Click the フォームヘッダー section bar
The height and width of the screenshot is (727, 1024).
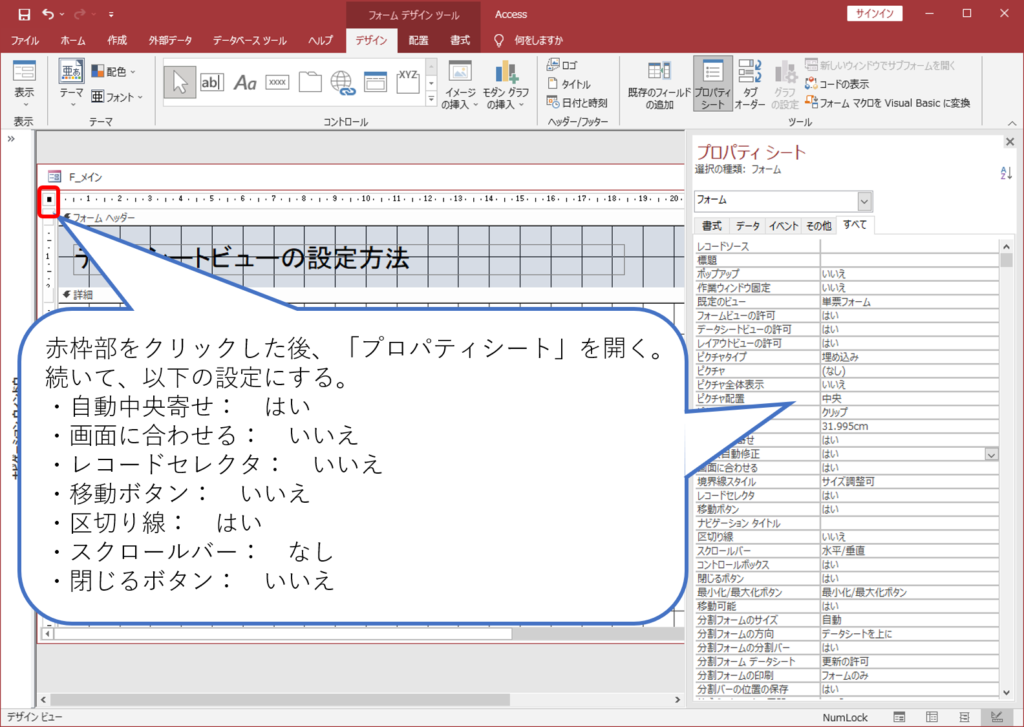point(372,218)
